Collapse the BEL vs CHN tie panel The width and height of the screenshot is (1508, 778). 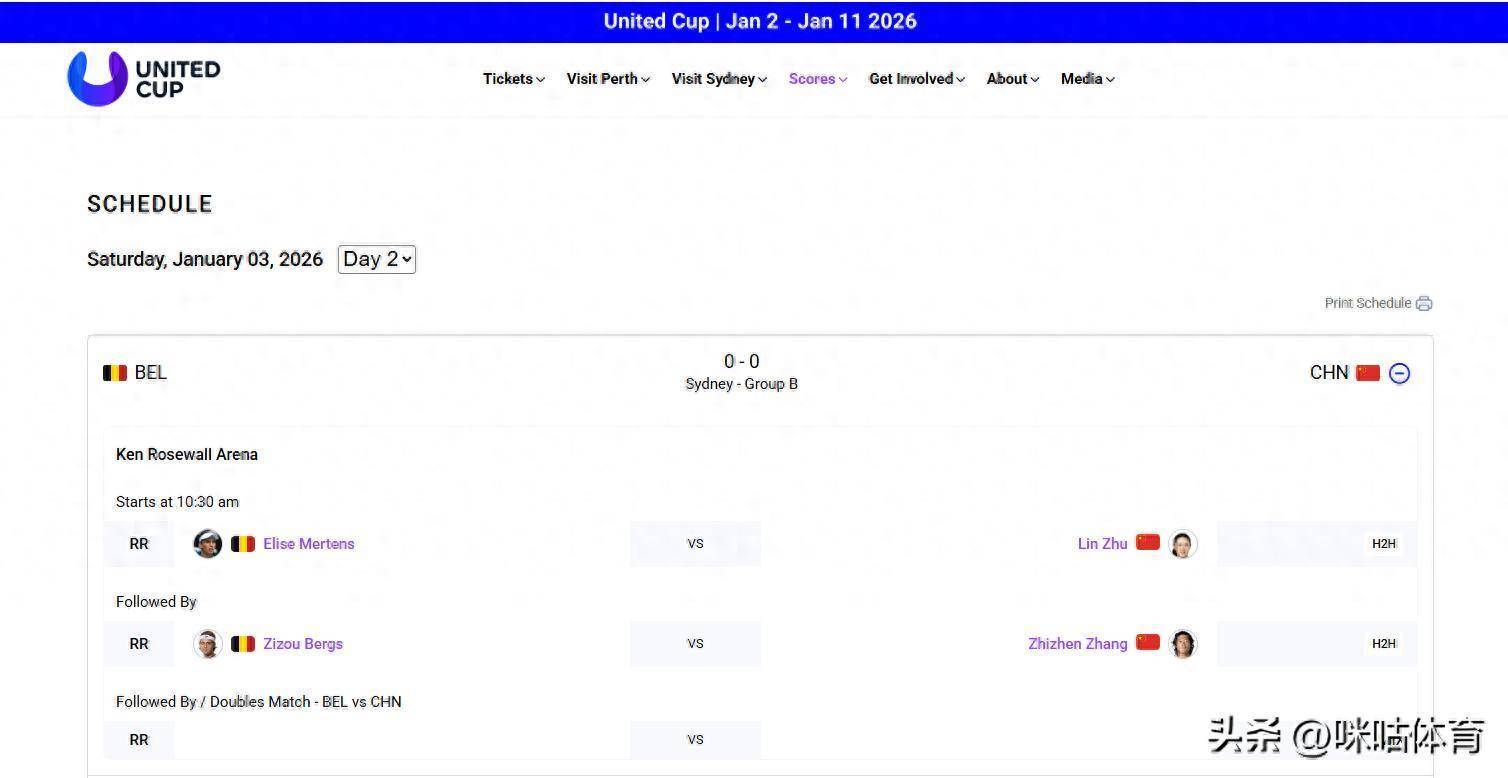(1399, 373)
